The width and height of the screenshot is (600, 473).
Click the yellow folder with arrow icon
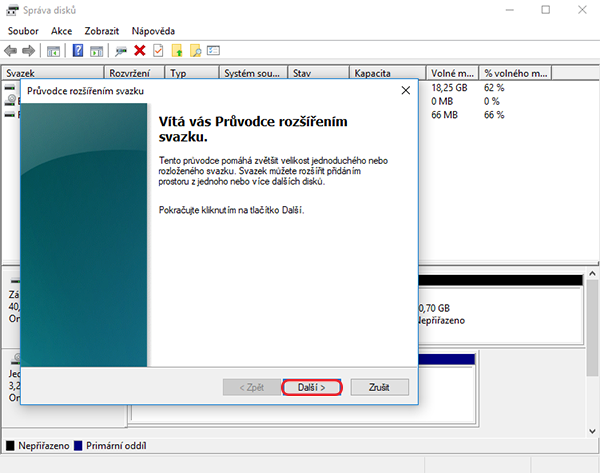(x=177, y=50)
